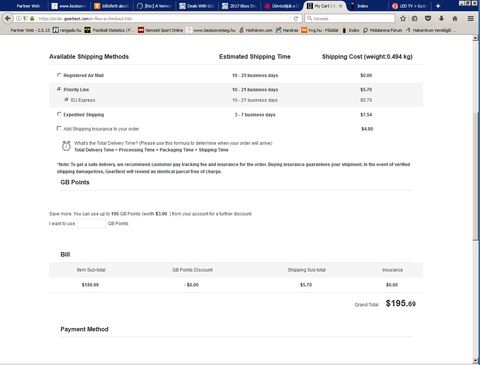This screenshot has width=480, height=365.
Task: Click the page vertical scrollbar thumb
Action: [475, 177]
